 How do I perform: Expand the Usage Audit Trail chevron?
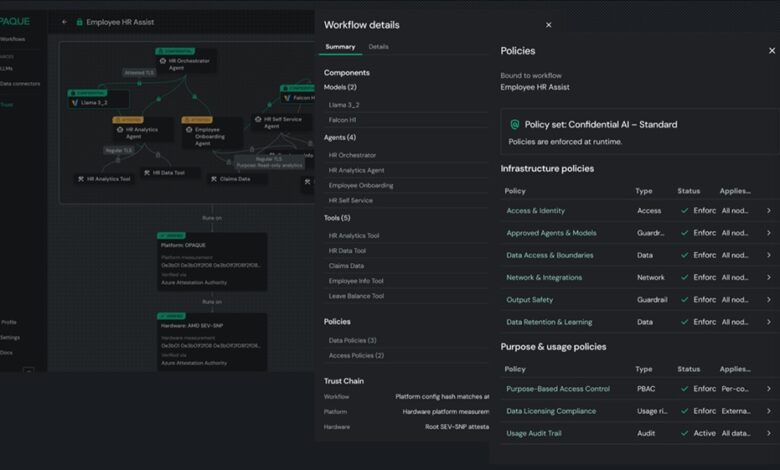769,434
